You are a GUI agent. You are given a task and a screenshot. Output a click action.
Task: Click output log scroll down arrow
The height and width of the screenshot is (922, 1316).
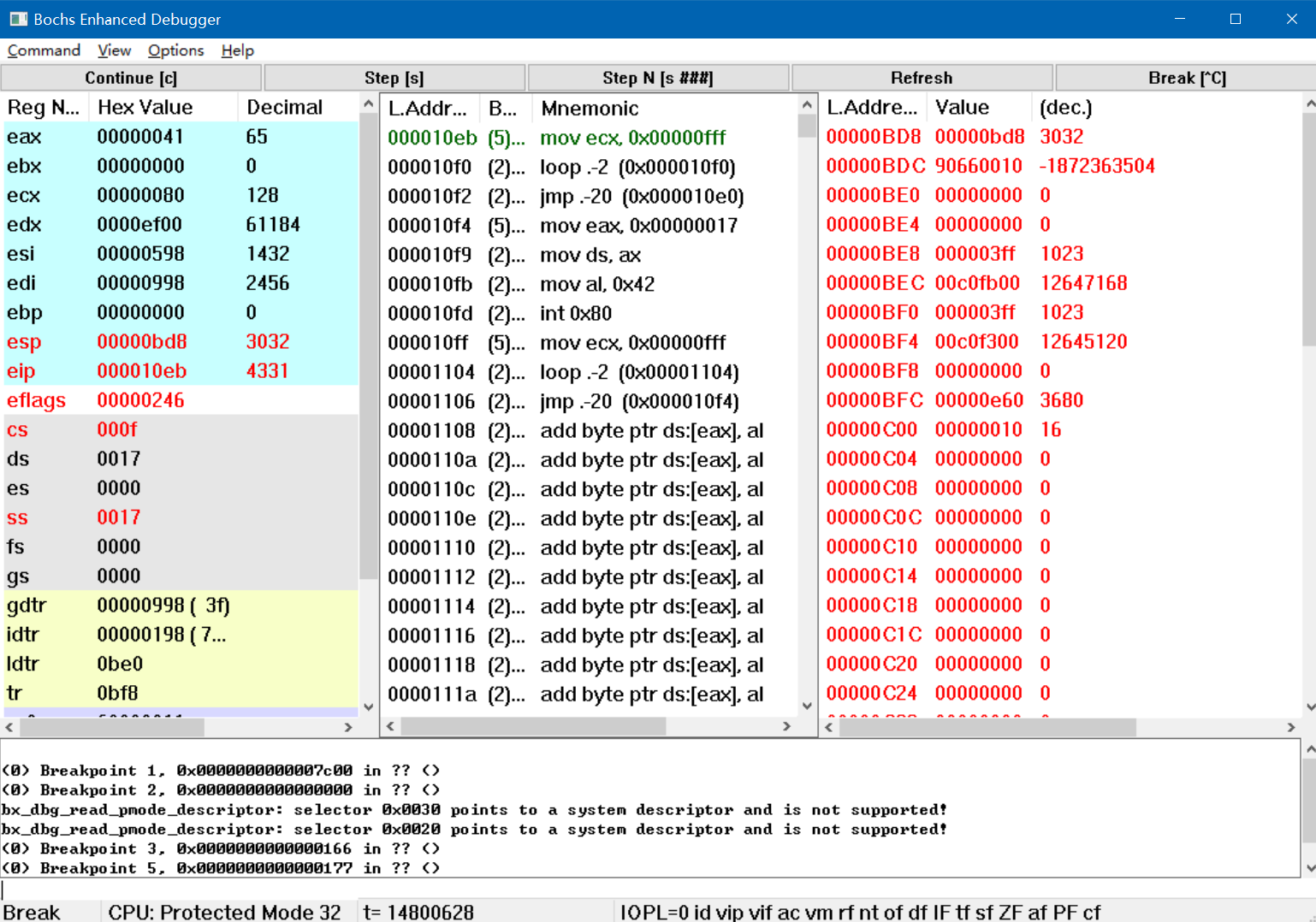(1309, 868)
